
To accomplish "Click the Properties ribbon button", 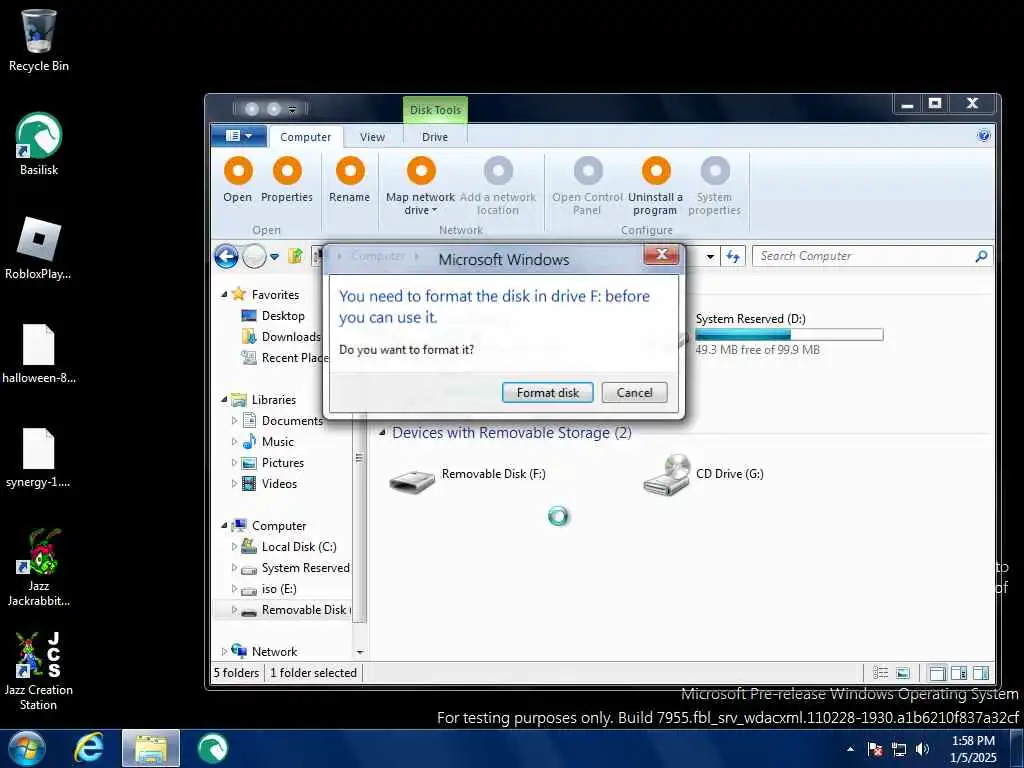I will pyautogui.click(x=287, y=180).
